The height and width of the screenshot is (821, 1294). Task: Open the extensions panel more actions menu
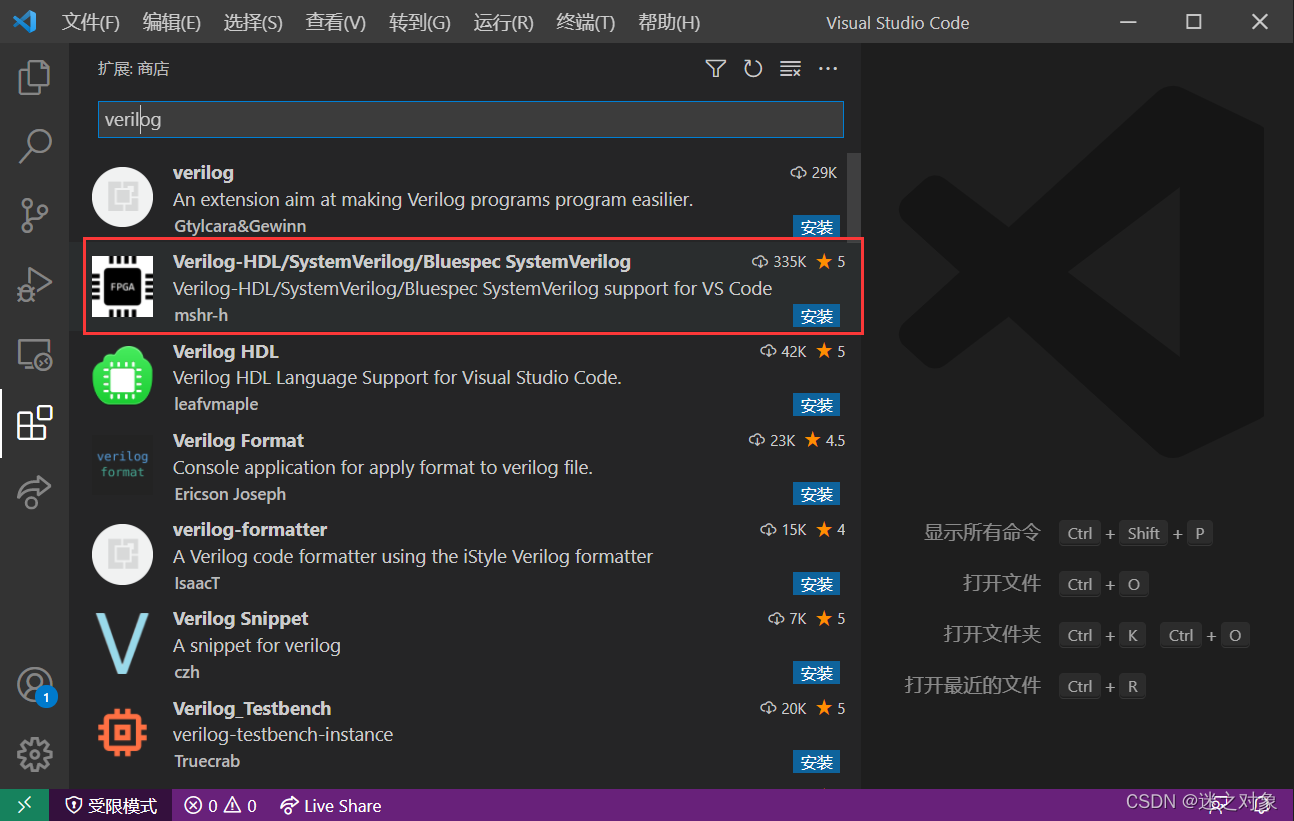827,69
